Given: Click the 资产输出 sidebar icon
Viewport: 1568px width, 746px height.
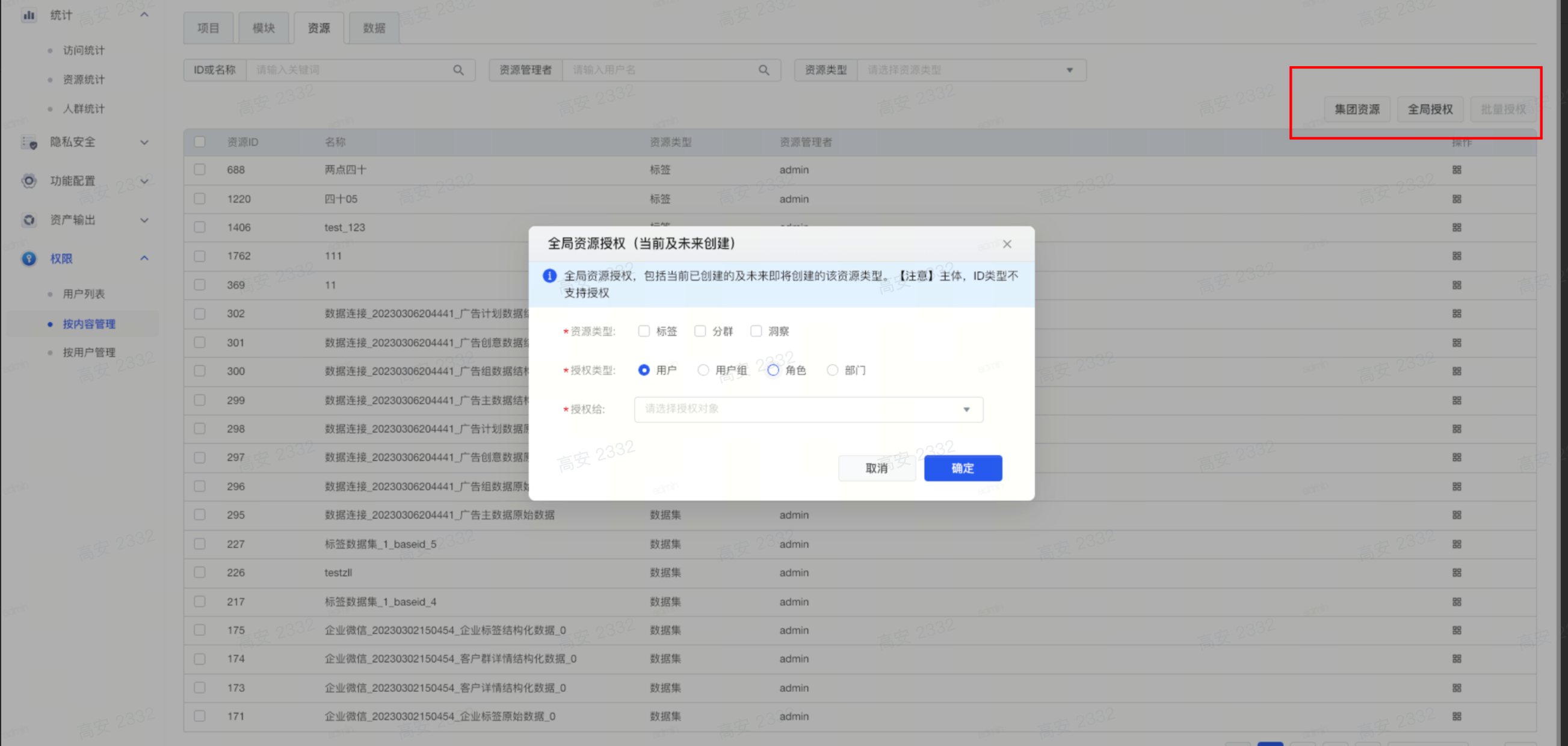Looking at the screenshot, I should pyautogui.click(x=29, y=220).
